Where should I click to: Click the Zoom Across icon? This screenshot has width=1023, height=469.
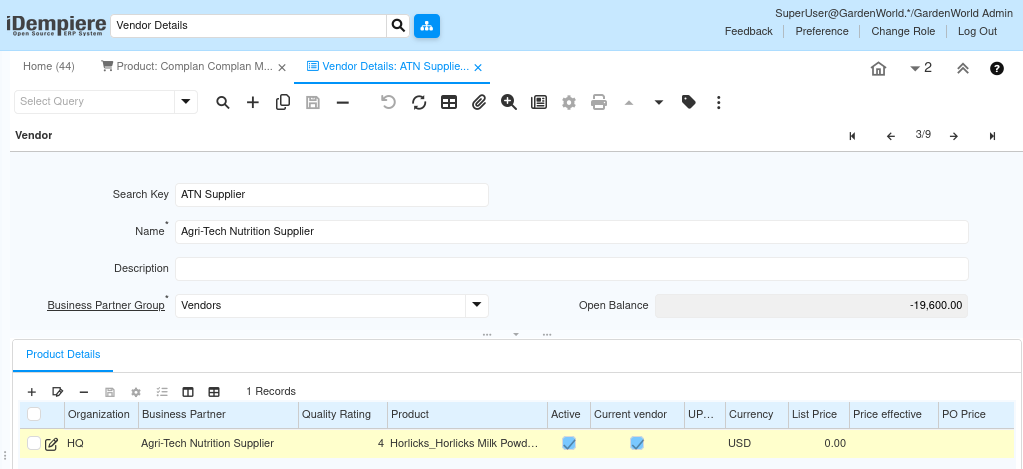coord(509,102)
